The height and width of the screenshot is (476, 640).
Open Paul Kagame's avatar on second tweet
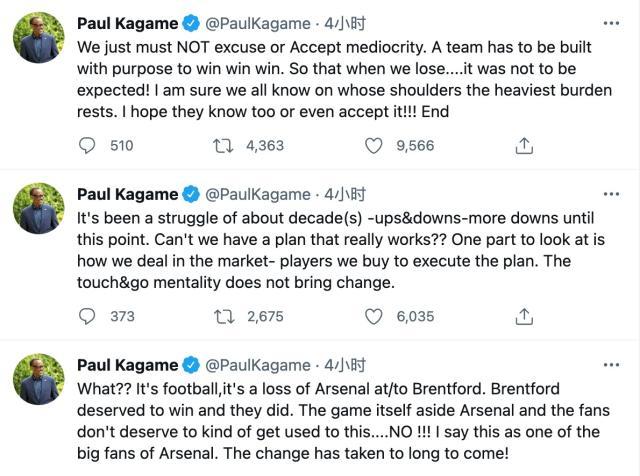39,210
